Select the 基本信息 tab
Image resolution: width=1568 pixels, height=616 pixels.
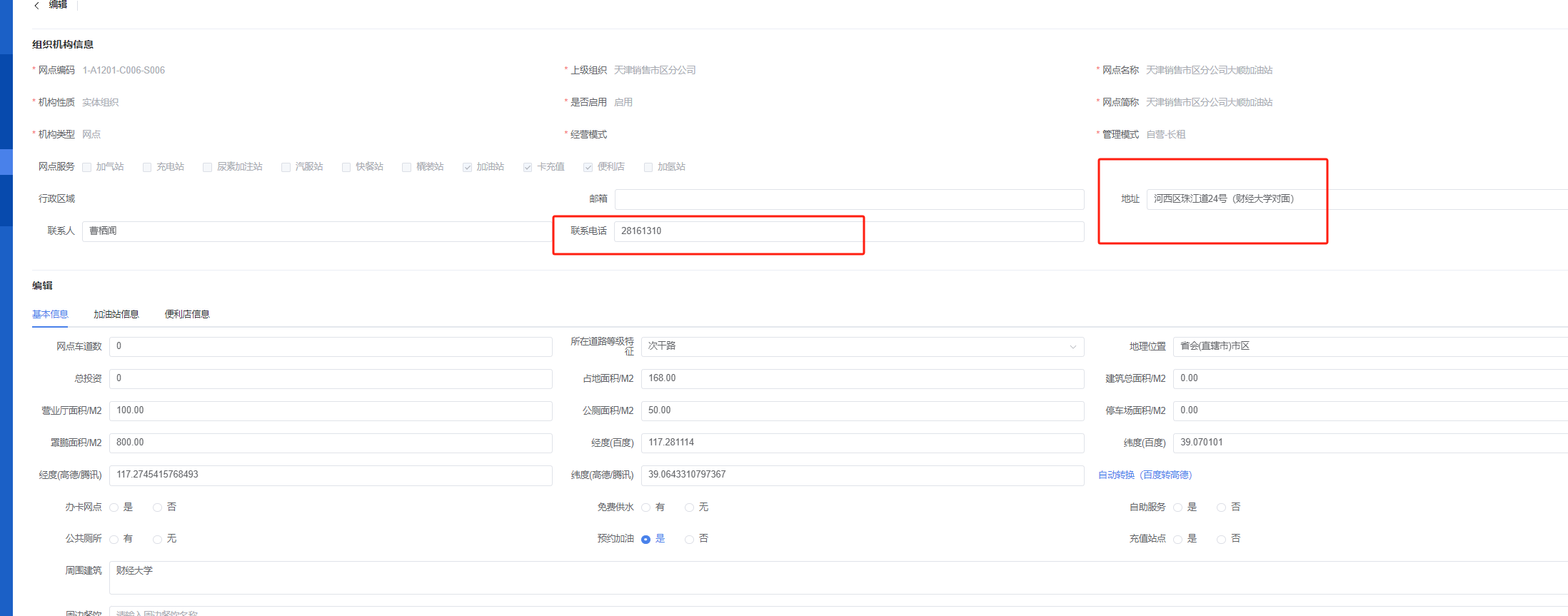(50, 314)
